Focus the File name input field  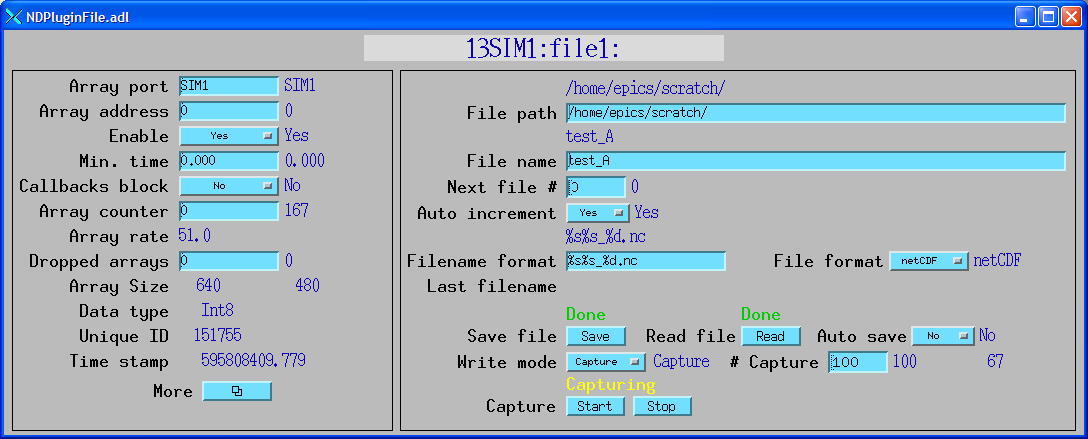(x=815, y=161)
